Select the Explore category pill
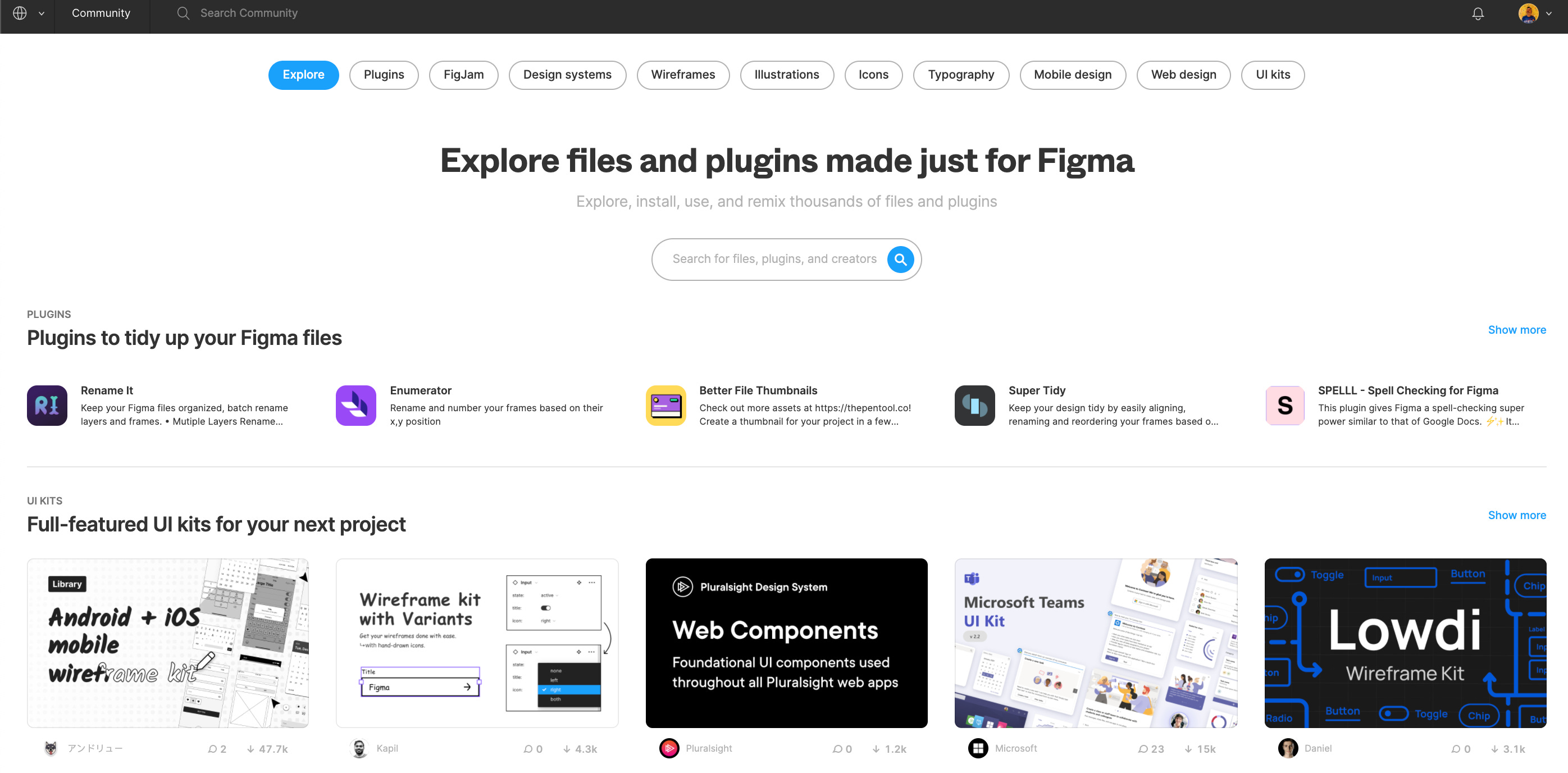Screen dimensions: 1568x773 click(x=303, y=75)
